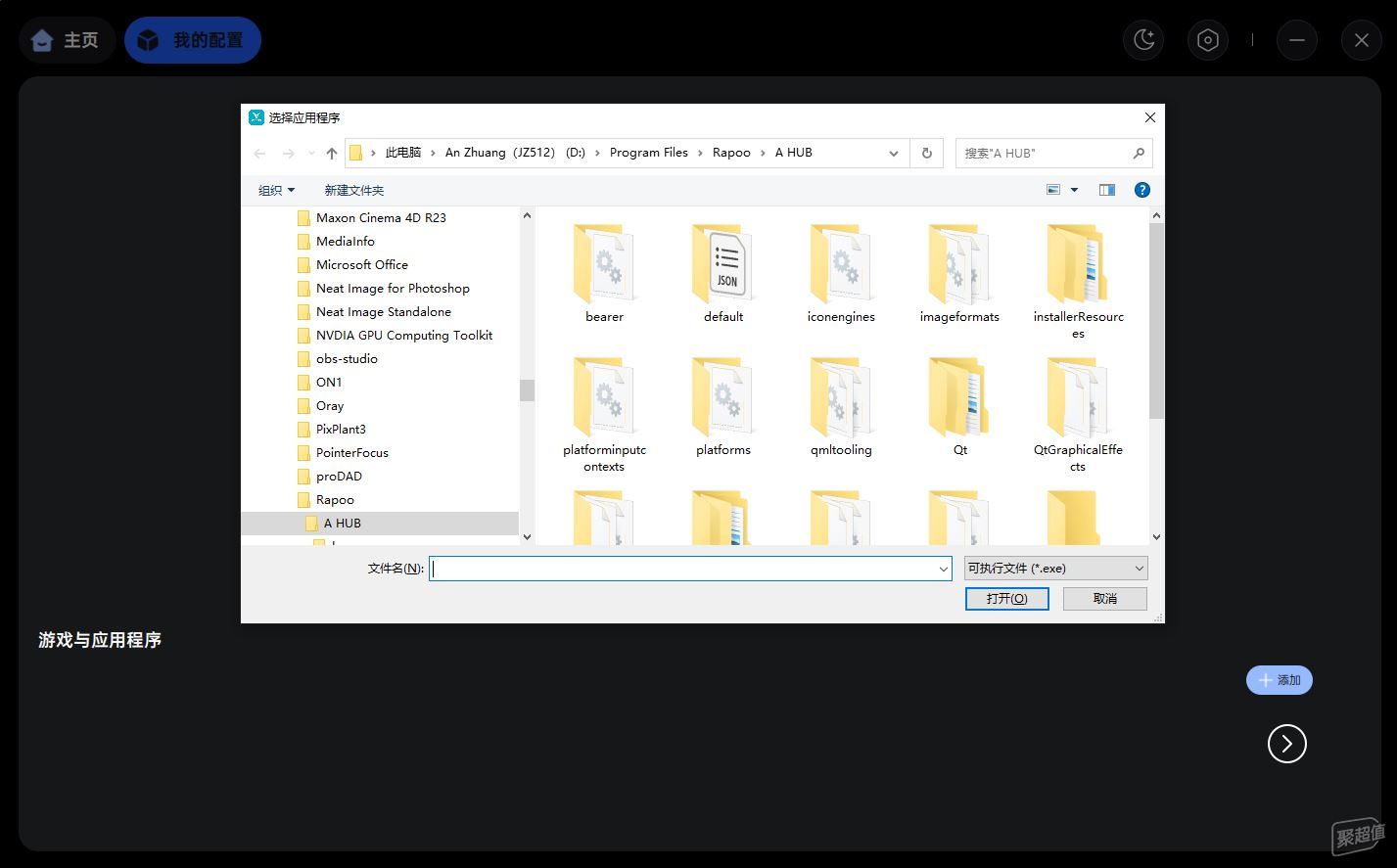Viewport: 1397px width, 868px height.
Task: Click the 此电脑 breadcrumb
Action: [403, 153]
